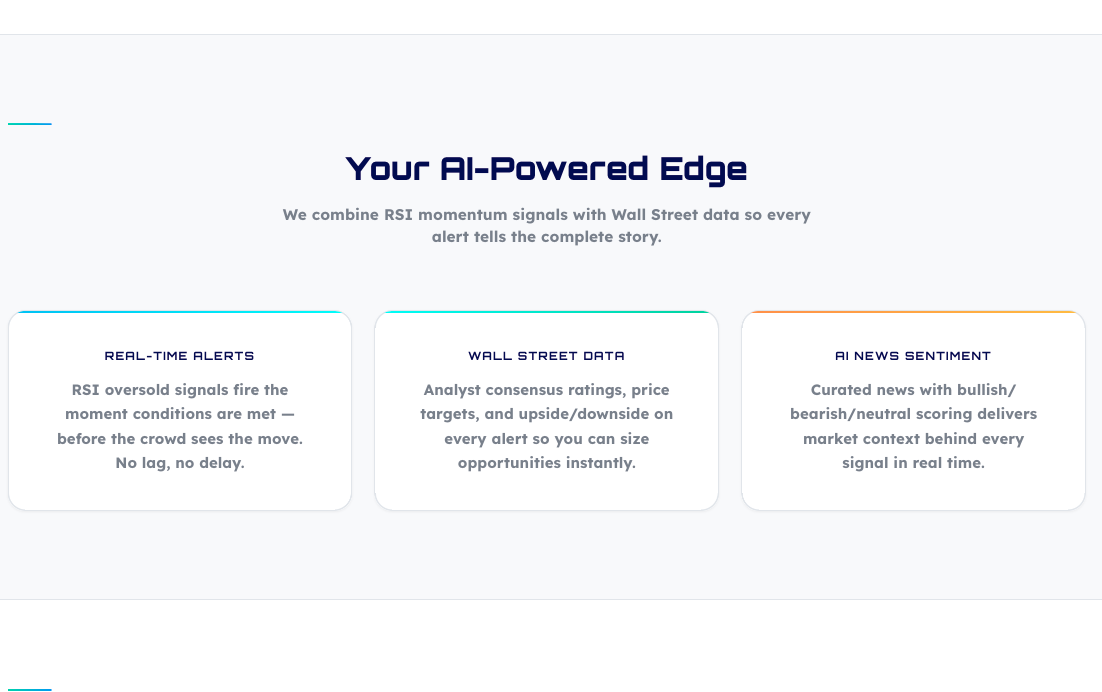This screenshot has width=1102, height=692.
Task: Select the "Wall Street Data" card title
Action: (x=546, y=356)
